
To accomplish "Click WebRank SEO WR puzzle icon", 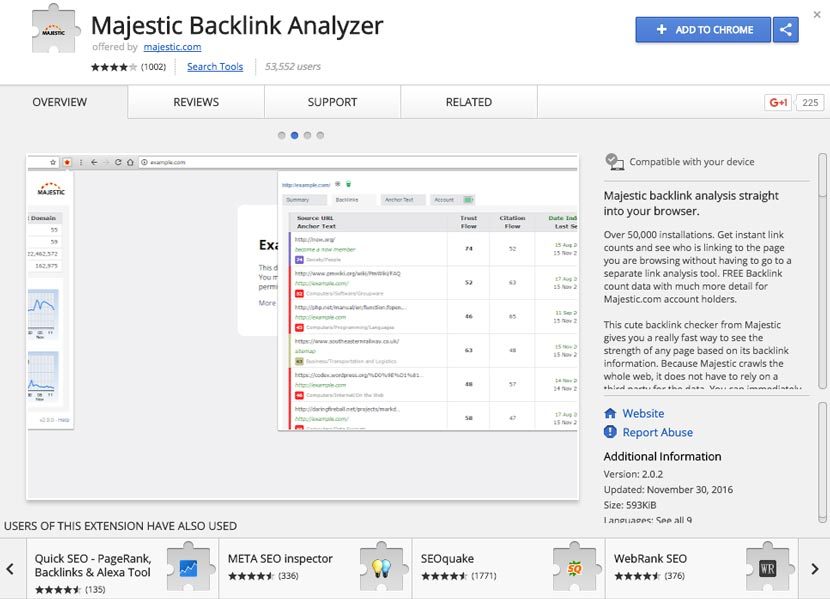I will [769, 568].
